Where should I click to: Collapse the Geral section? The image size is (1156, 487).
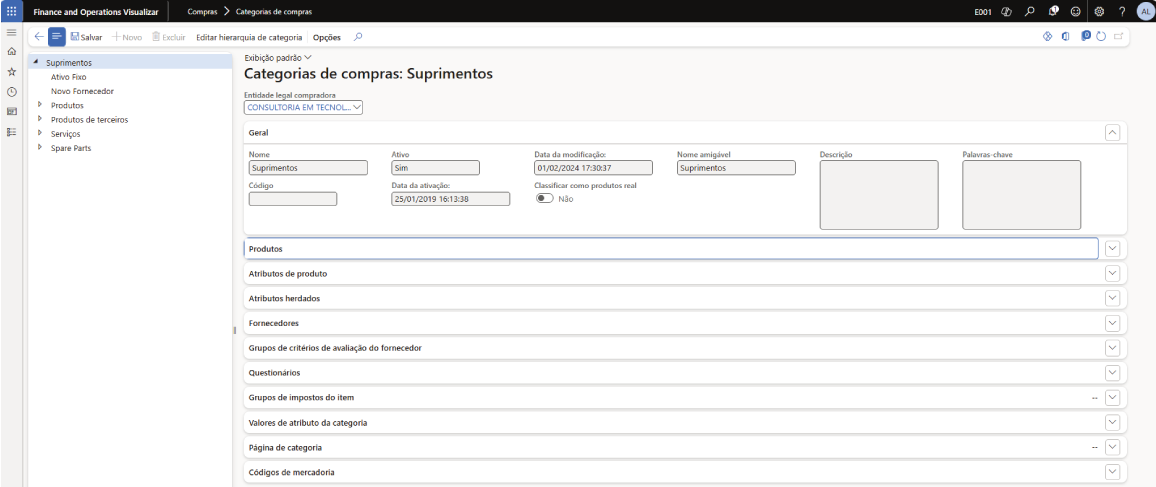(x=1111, y=132)
